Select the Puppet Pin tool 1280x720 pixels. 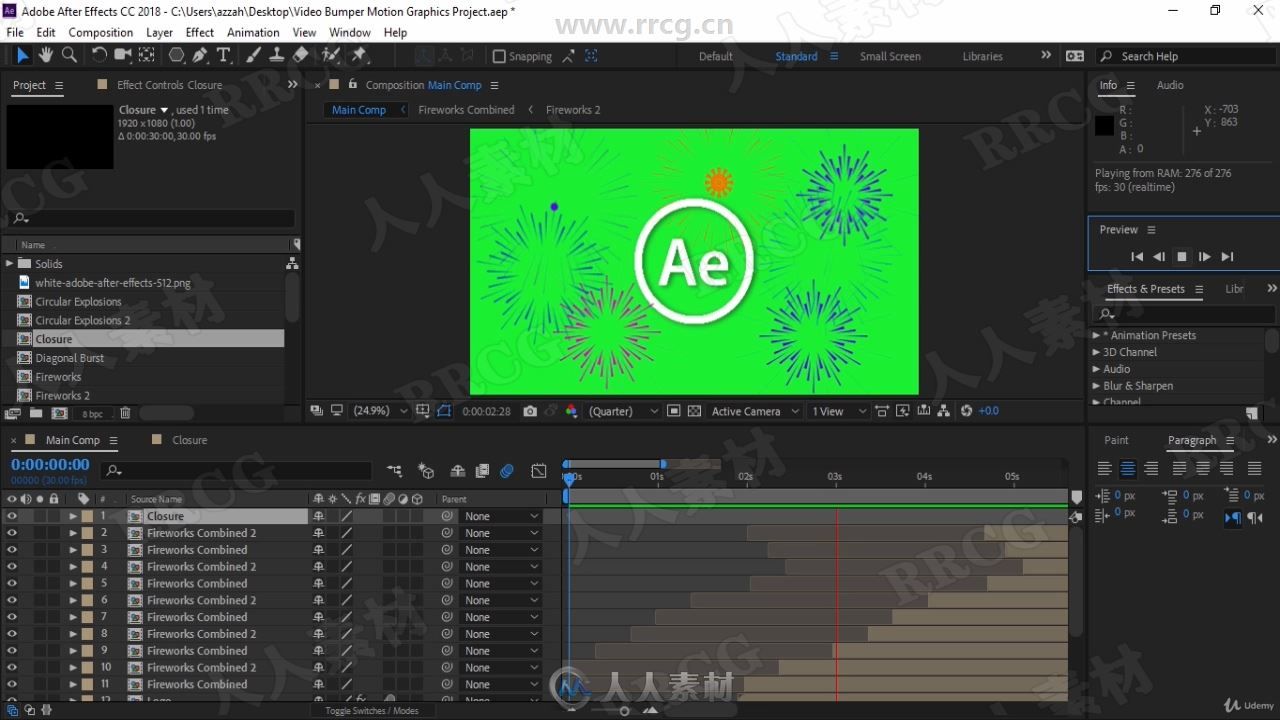coord(359,55)
